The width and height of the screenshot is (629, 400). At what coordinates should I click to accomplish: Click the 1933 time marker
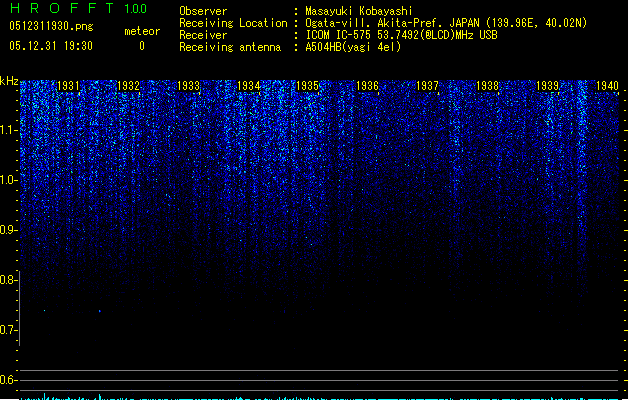(x=188, y=85)
